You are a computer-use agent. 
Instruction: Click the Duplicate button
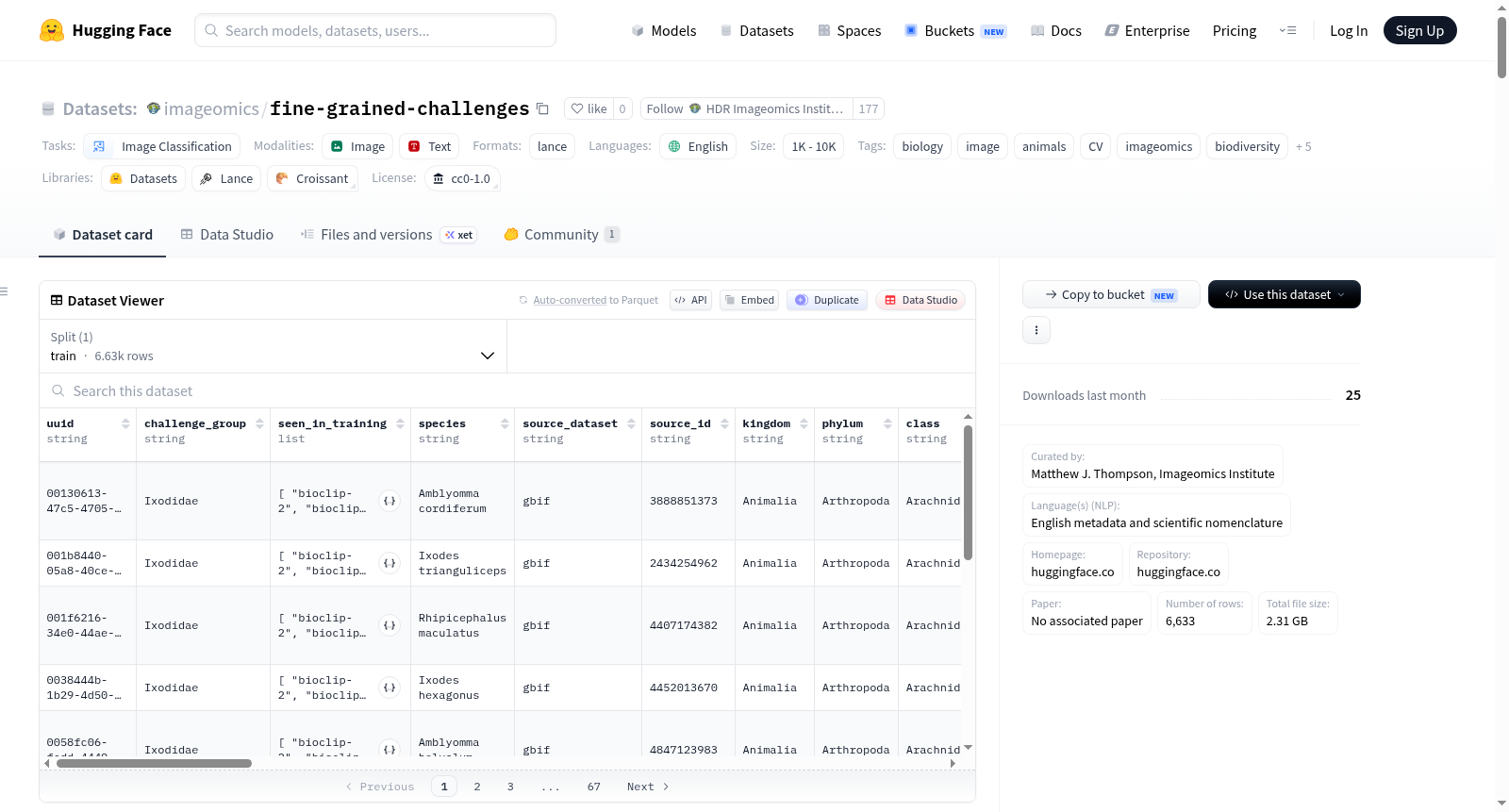826,300
